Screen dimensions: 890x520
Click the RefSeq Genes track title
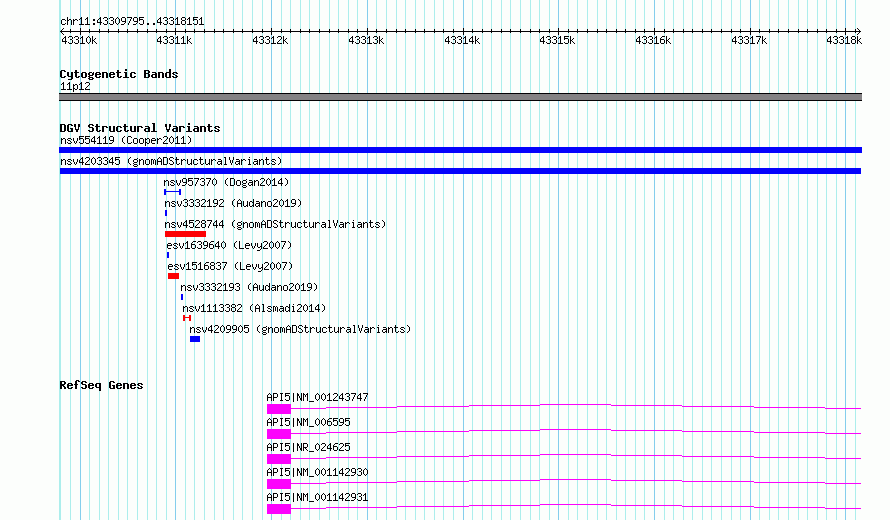[x=101, y=385]
